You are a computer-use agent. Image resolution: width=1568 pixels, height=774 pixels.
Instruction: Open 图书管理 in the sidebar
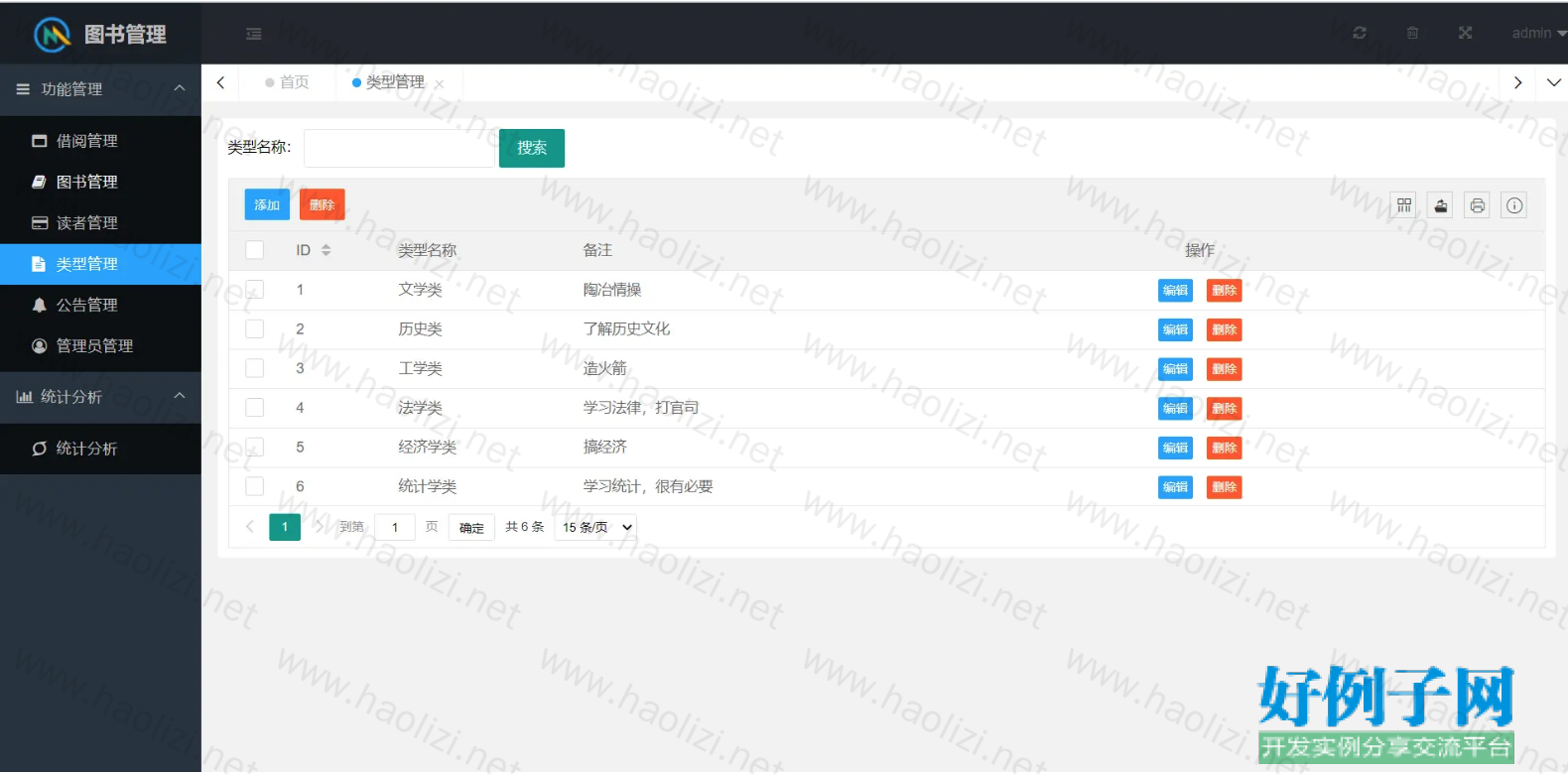(x=86, y=182)
